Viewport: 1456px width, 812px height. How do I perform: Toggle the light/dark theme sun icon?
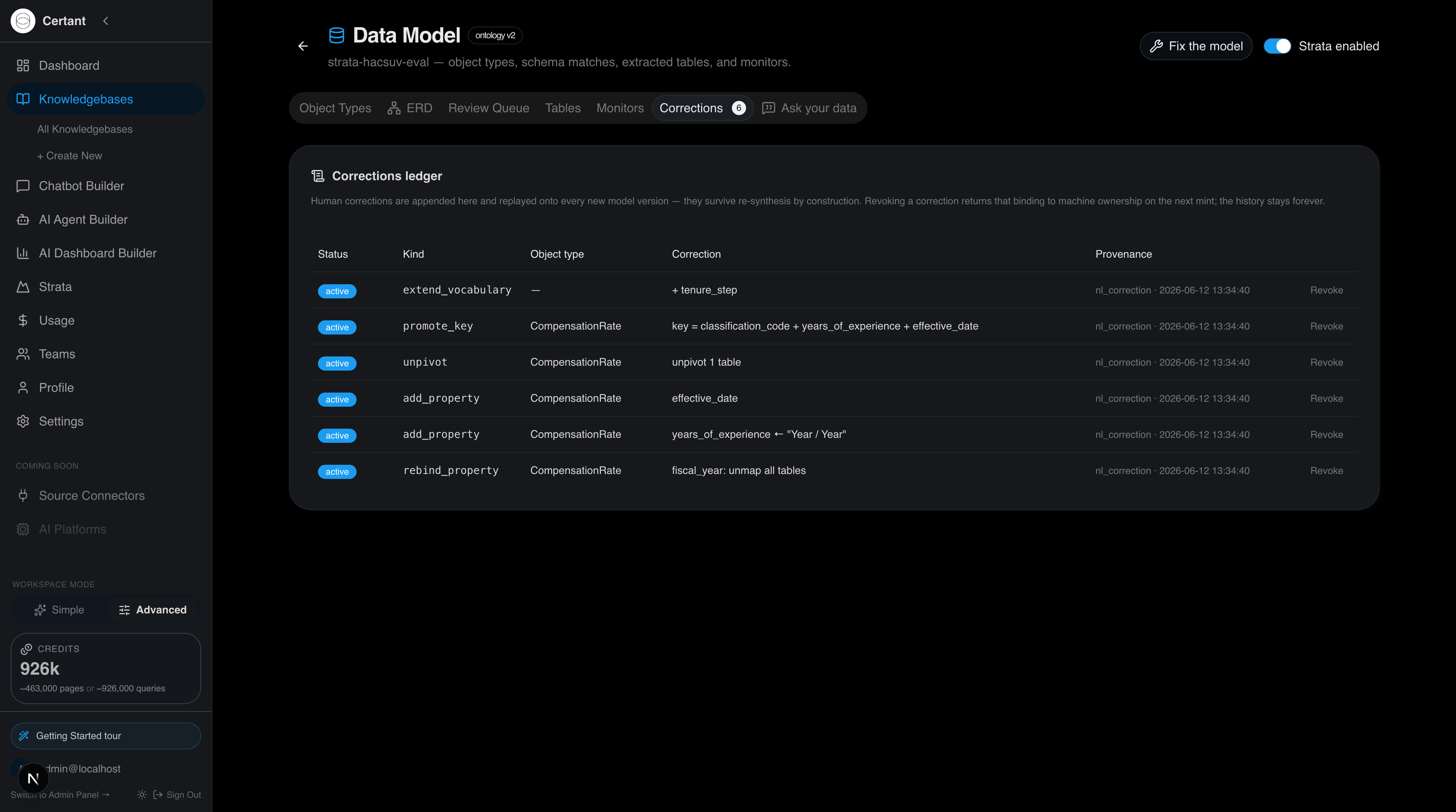coord(142,795)
